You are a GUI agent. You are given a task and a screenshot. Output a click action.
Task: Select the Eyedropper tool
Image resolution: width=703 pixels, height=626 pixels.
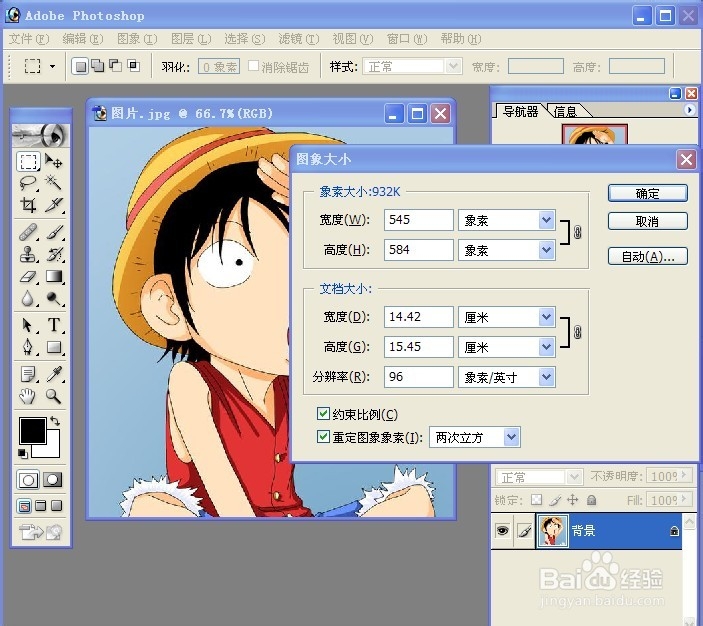[54, 374]
